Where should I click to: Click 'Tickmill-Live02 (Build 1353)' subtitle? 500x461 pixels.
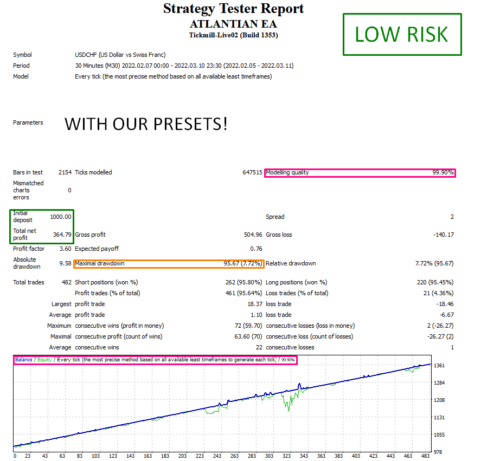click(233, 35)
